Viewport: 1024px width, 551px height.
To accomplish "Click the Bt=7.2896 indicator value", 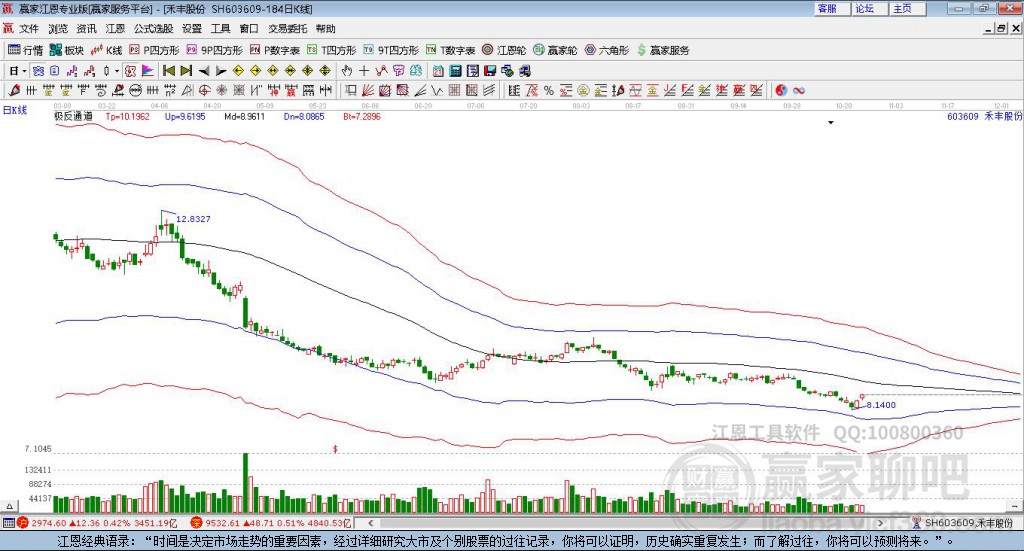I will [362, 116].
